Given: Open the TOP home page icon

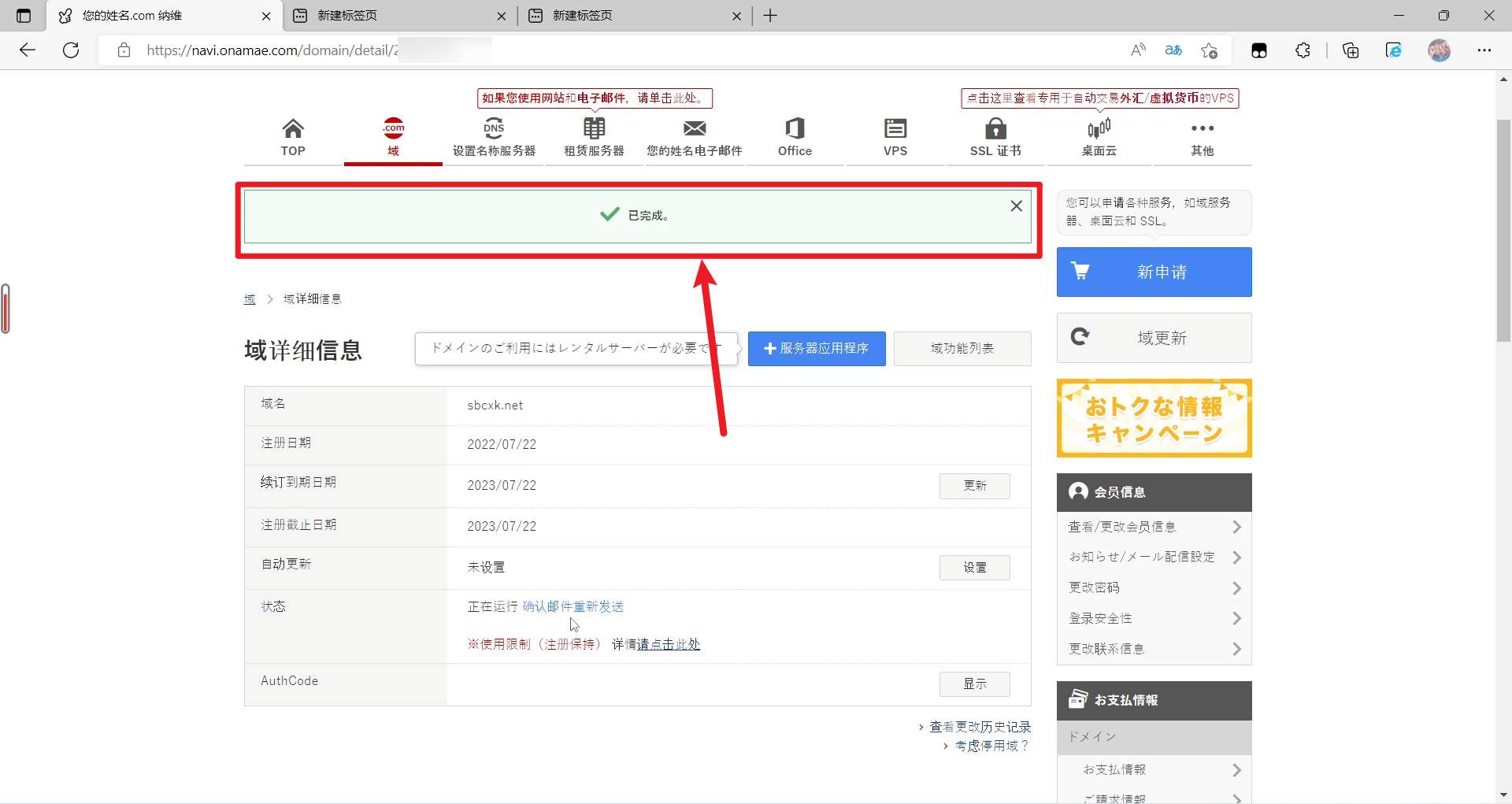Looking at the screenshot, I should point(292,138).
